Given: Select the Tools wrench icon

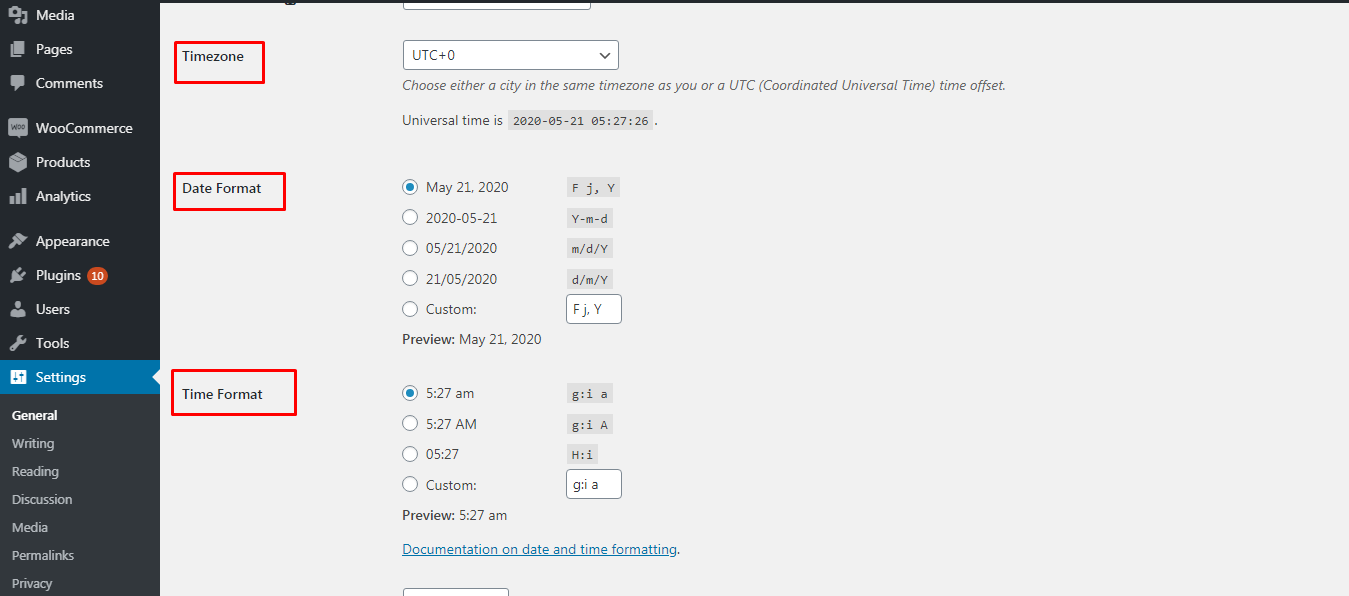Looking at the screenshot, I should pyautogui.click(x=18, y=343).
